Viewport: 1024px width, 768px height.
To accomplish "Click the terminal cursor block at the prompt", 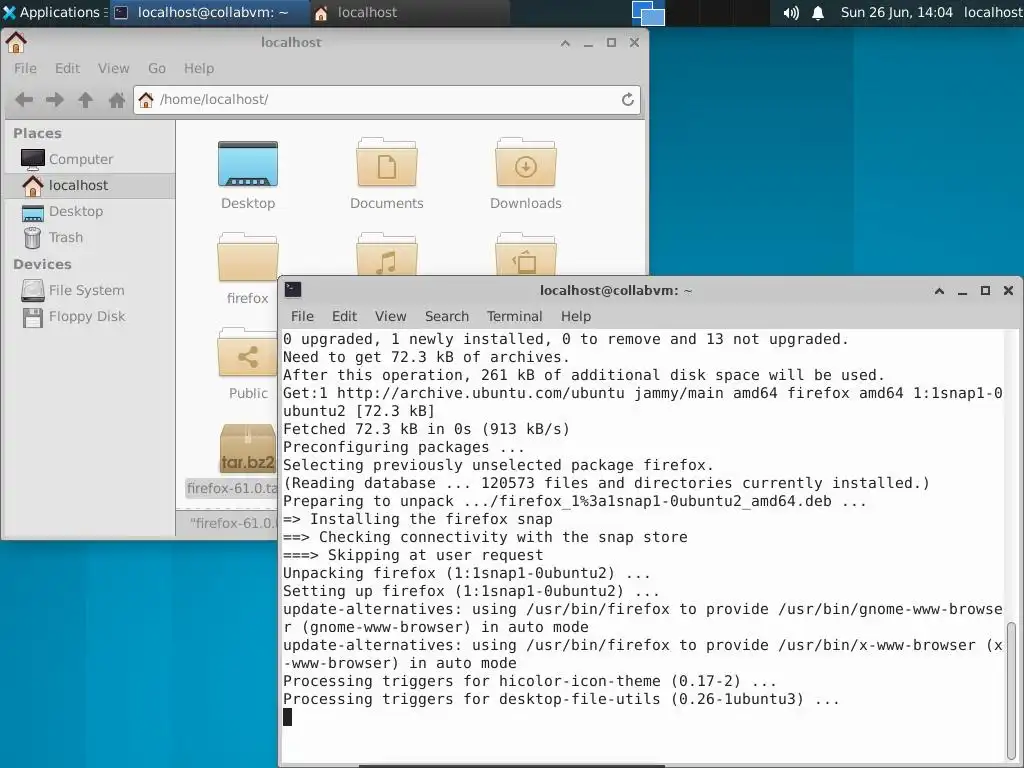I will [x=287, y=717].
